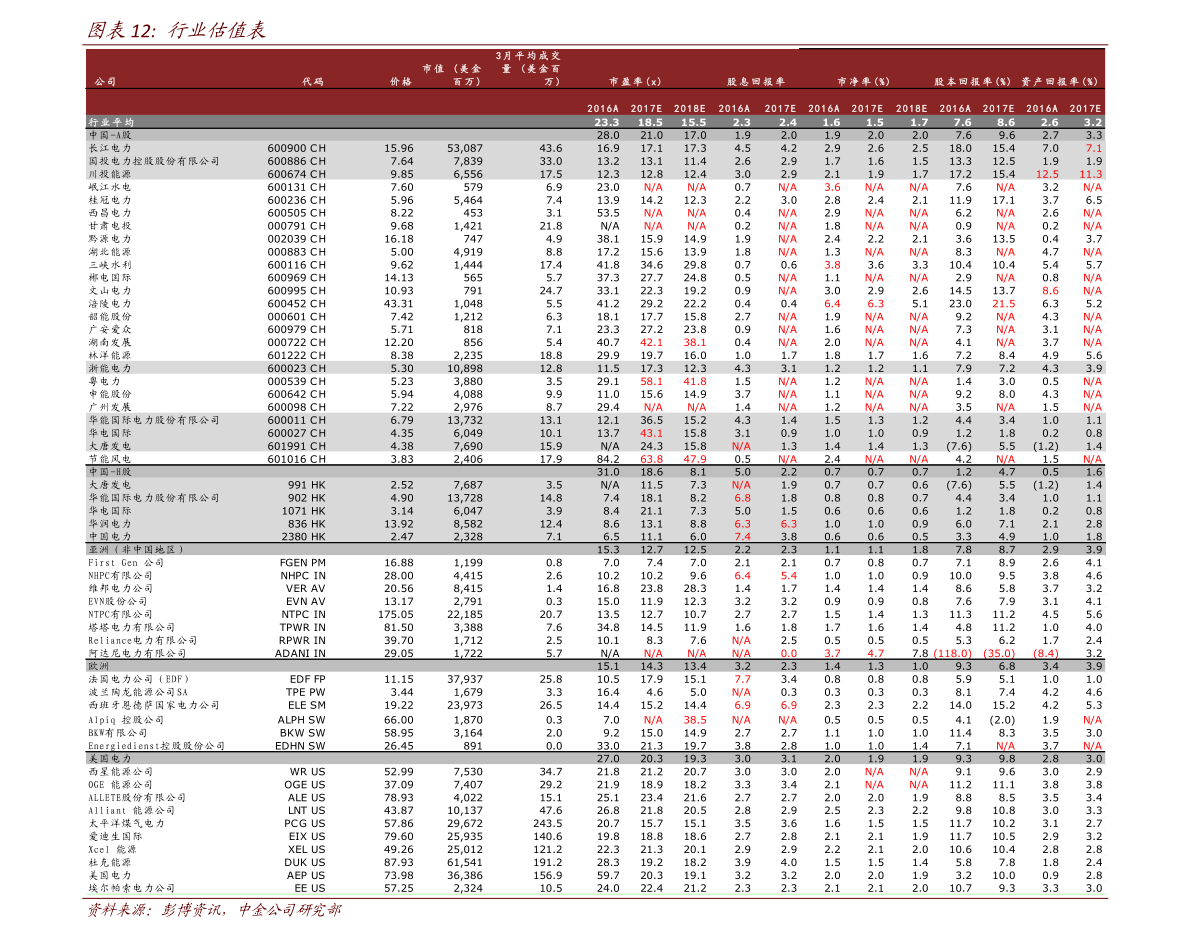1191x939 pixels.
Task: Select ticker code "EDHN SW"
Action: (x=300, y=746)
